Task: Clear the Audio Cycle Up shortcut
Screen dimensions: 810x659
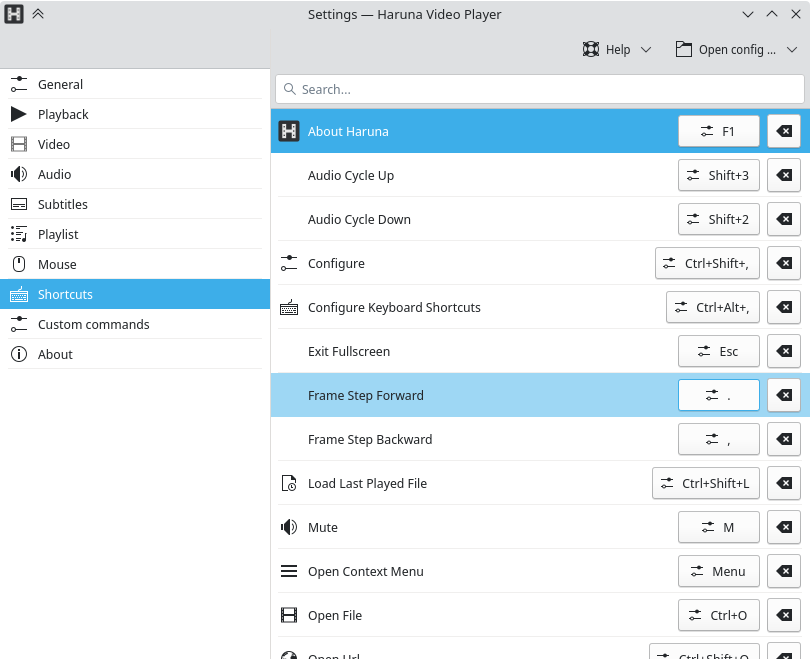Action: 784,175
